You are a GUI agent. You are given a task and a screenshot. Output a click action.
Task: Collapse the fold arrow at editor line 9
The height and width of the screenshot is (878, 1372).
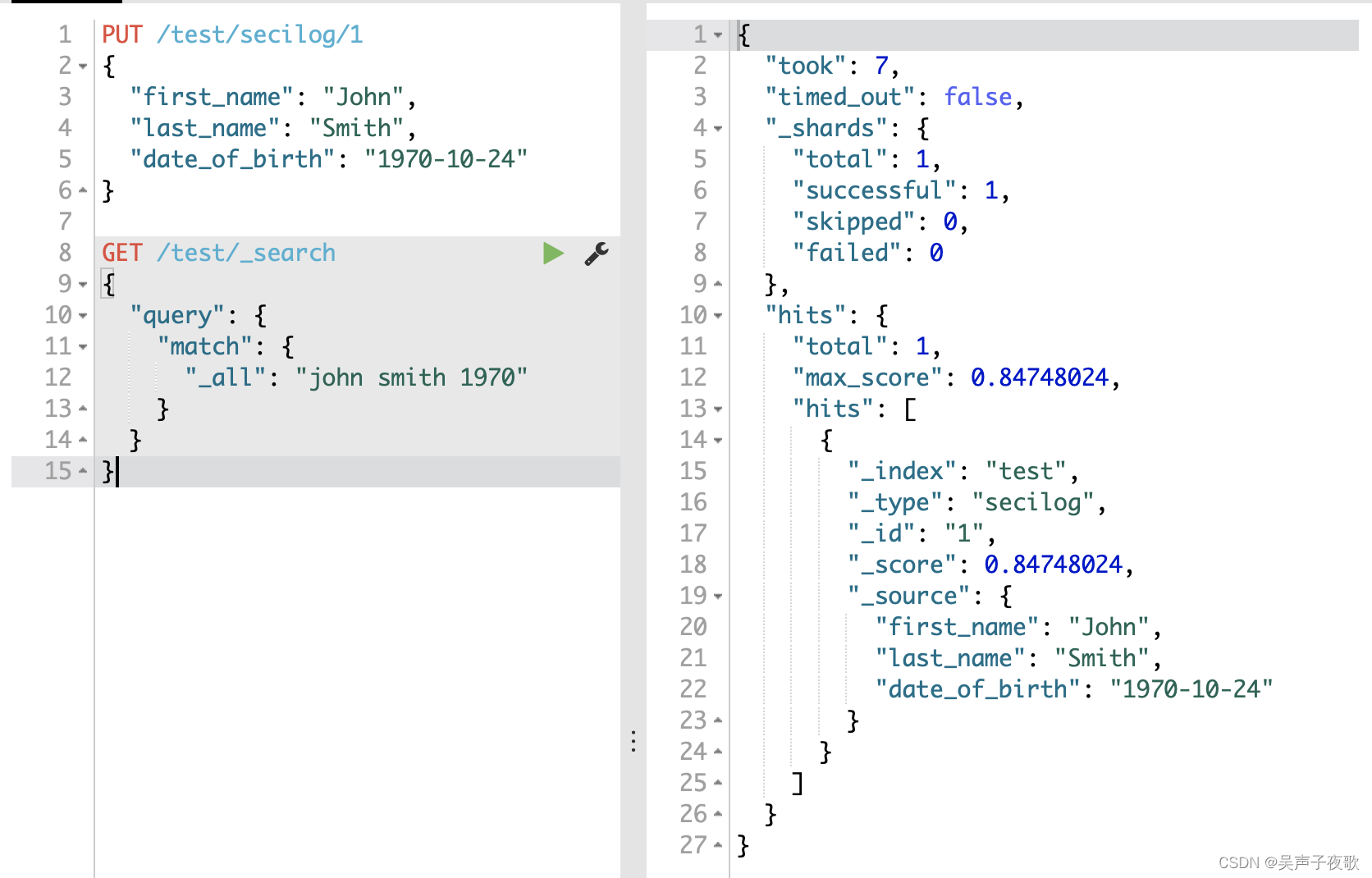(83, 285)
